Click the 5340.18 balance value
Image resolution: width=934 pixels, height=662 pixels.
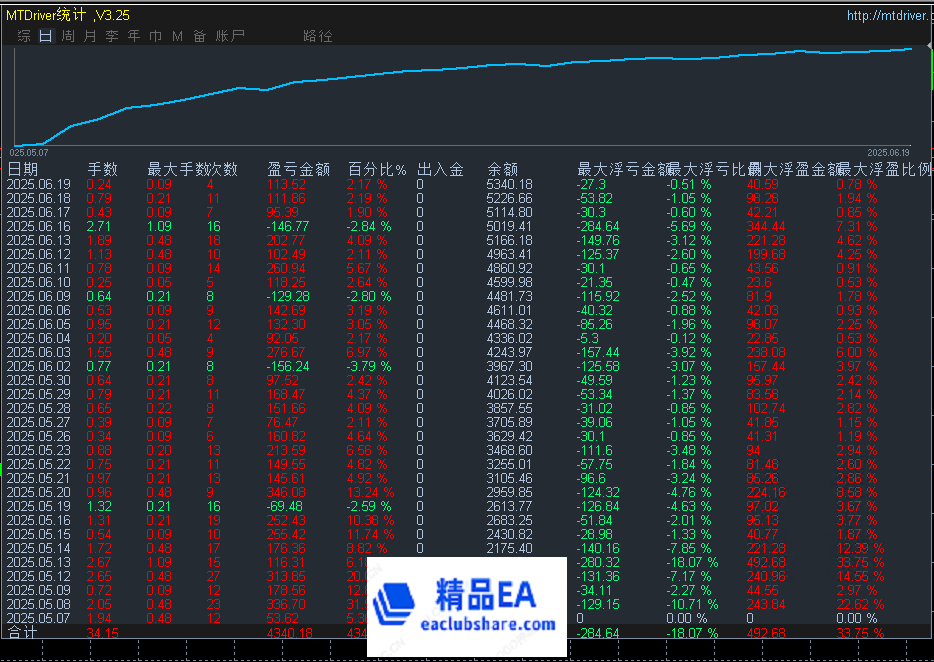point(510,185)
